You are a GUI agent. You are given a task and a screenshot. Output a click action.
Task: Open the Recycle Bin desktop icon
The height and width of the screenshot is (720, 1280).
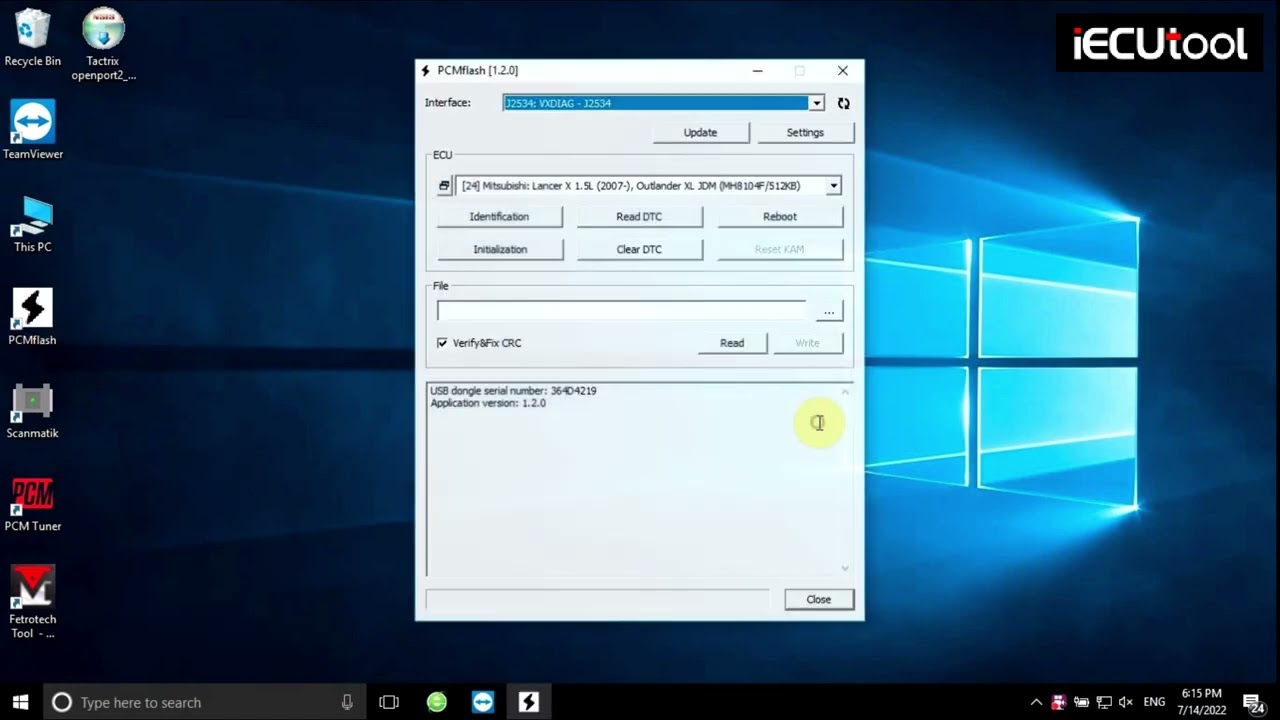[x=32, y=40]
